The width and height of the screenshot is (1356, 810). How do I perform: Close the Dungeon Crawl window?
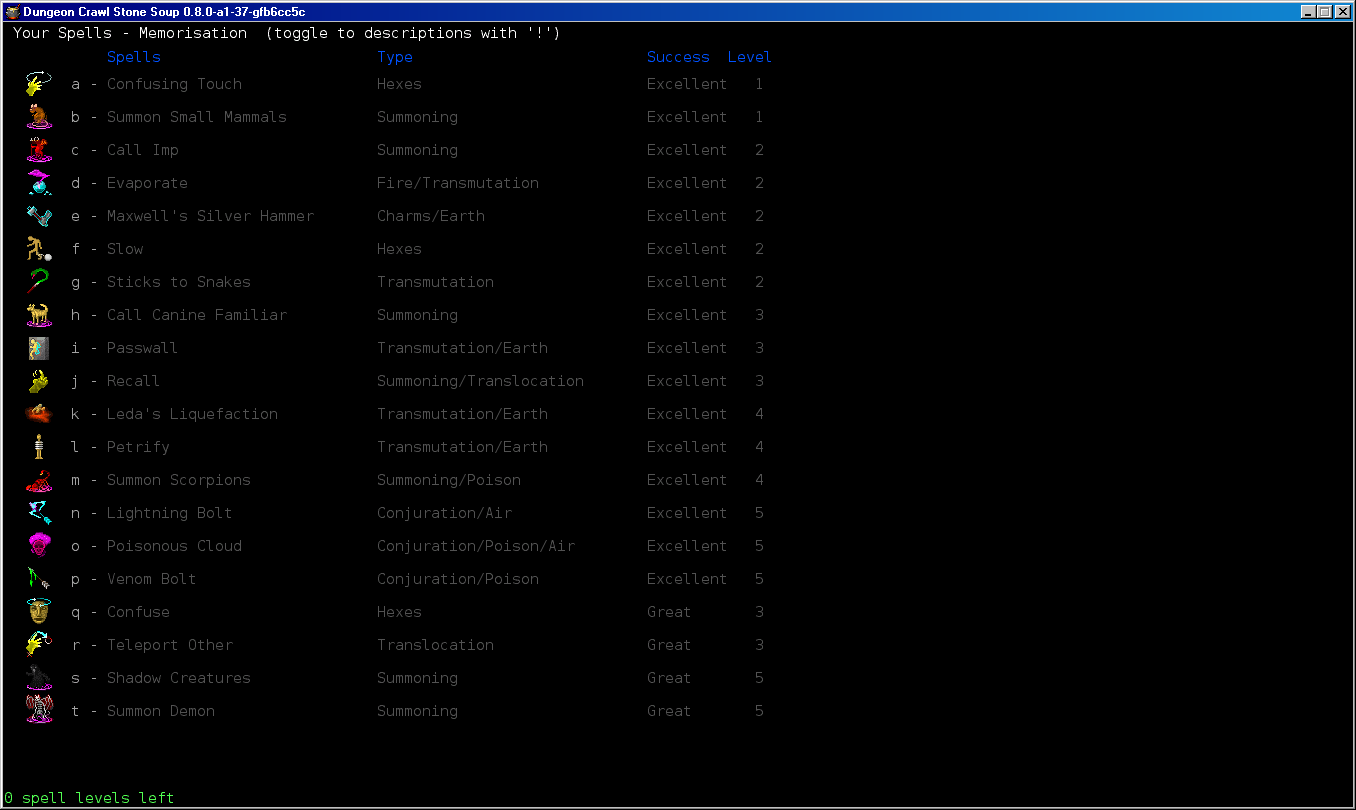pos(1343,12)
